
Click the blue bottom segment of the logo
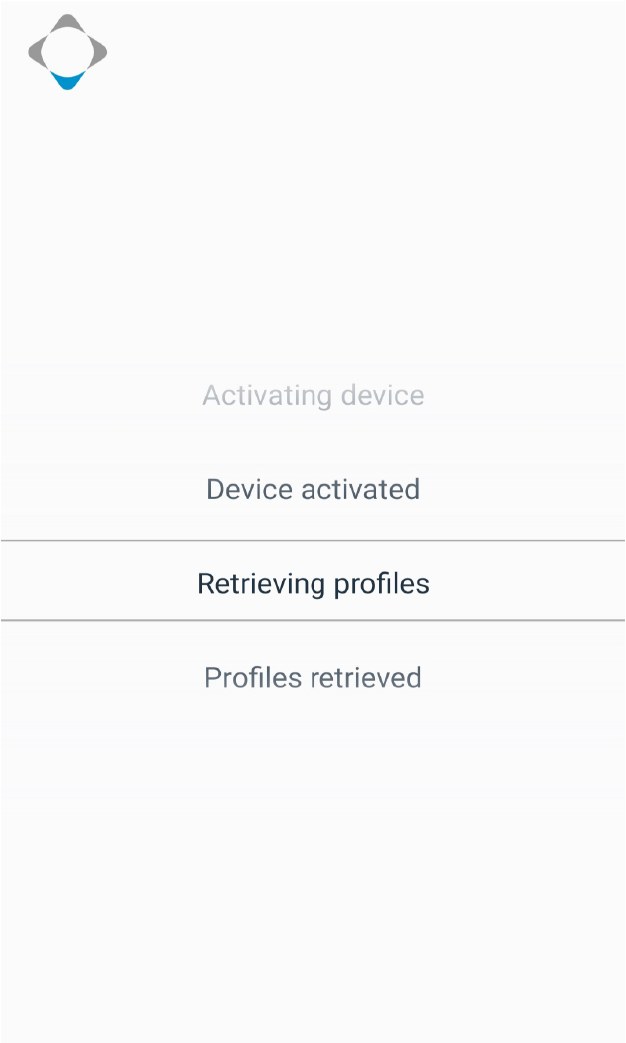pos(67,81)
